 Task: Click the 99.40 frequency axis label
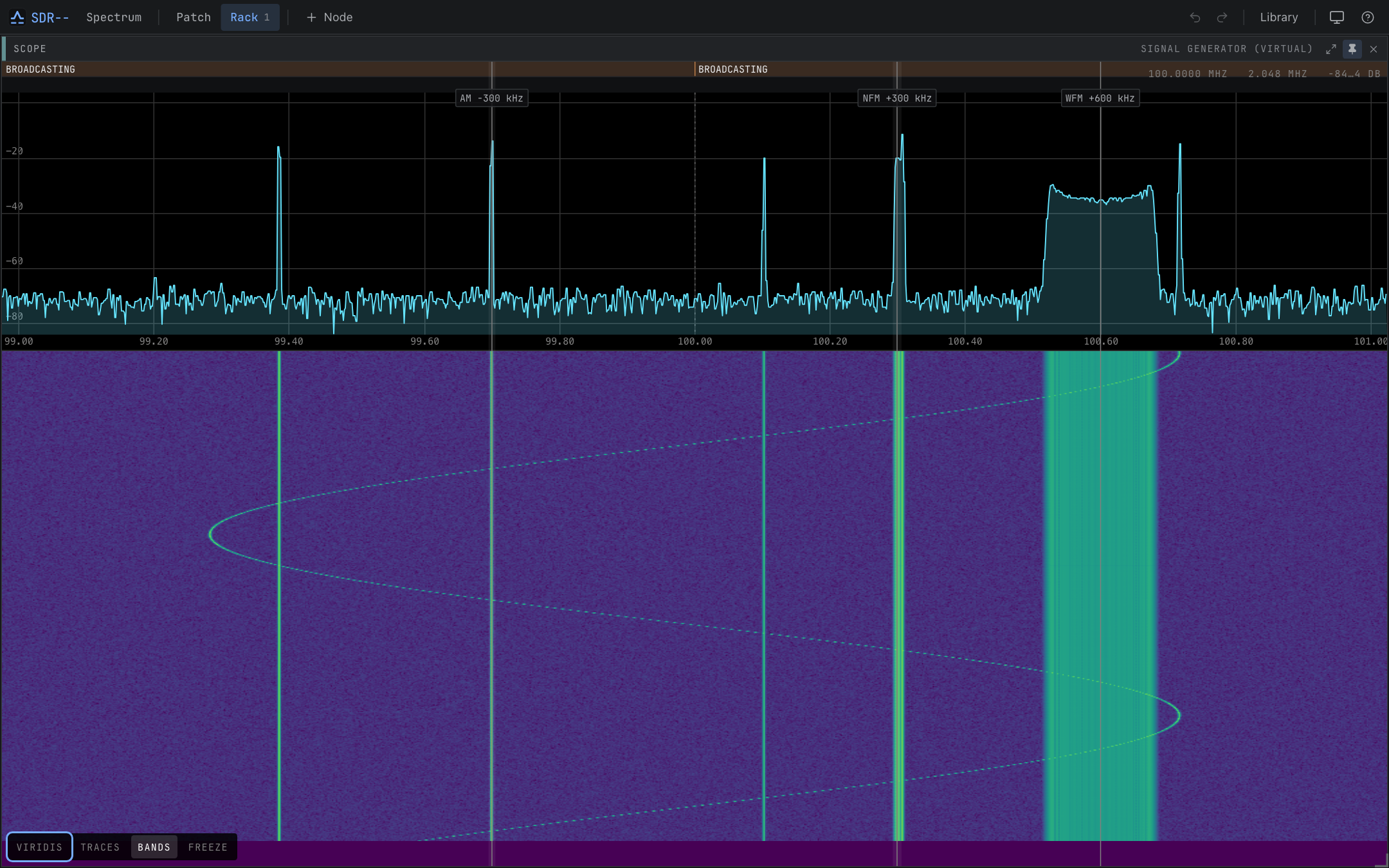(289, 341)
